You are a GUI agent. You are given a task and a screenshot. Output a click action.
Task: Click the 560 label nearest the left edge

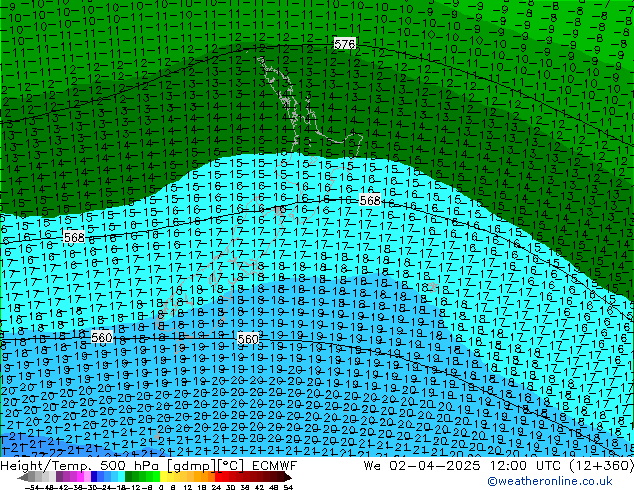coord(101,337)
